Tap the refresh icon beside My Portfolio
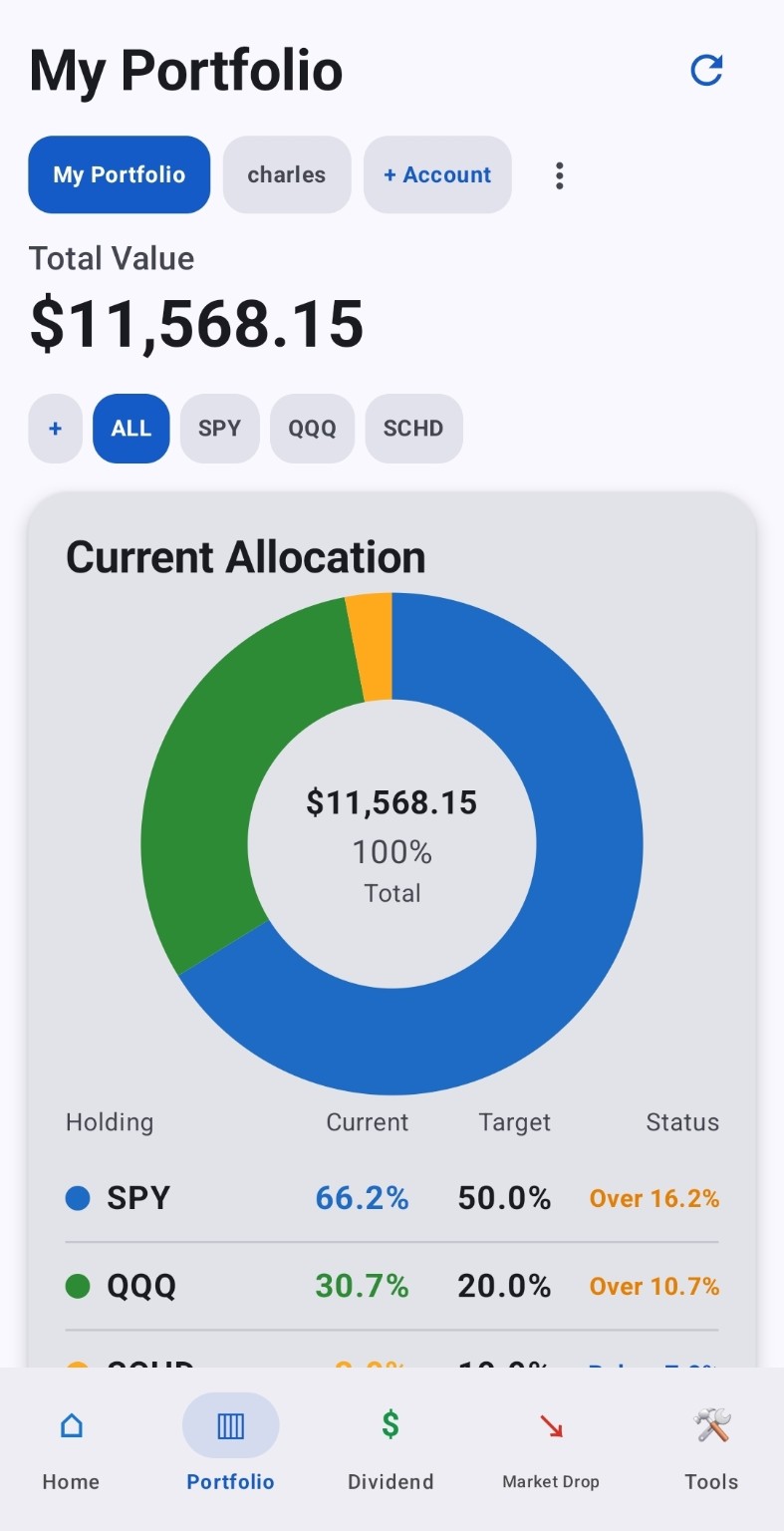 coord(706,70)
